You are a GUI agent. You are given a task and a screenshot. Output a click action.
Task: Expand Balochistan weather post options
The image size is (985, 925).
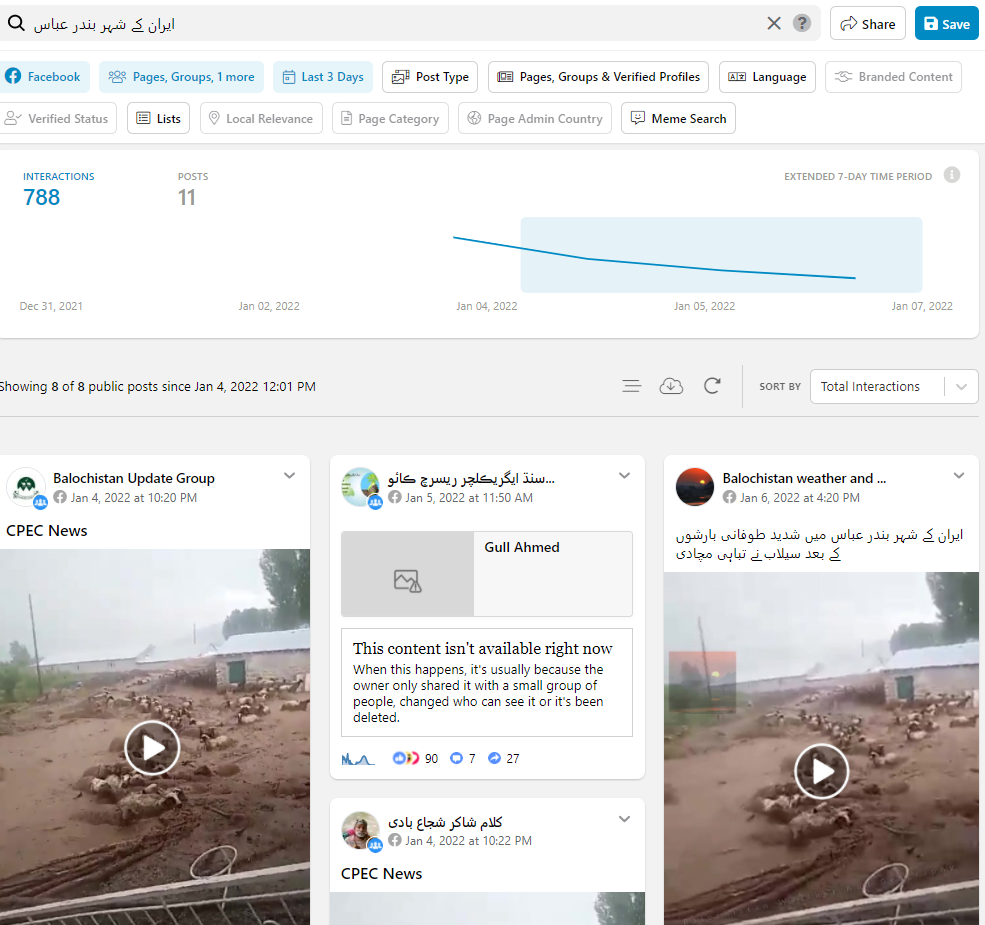coord(959,476)
